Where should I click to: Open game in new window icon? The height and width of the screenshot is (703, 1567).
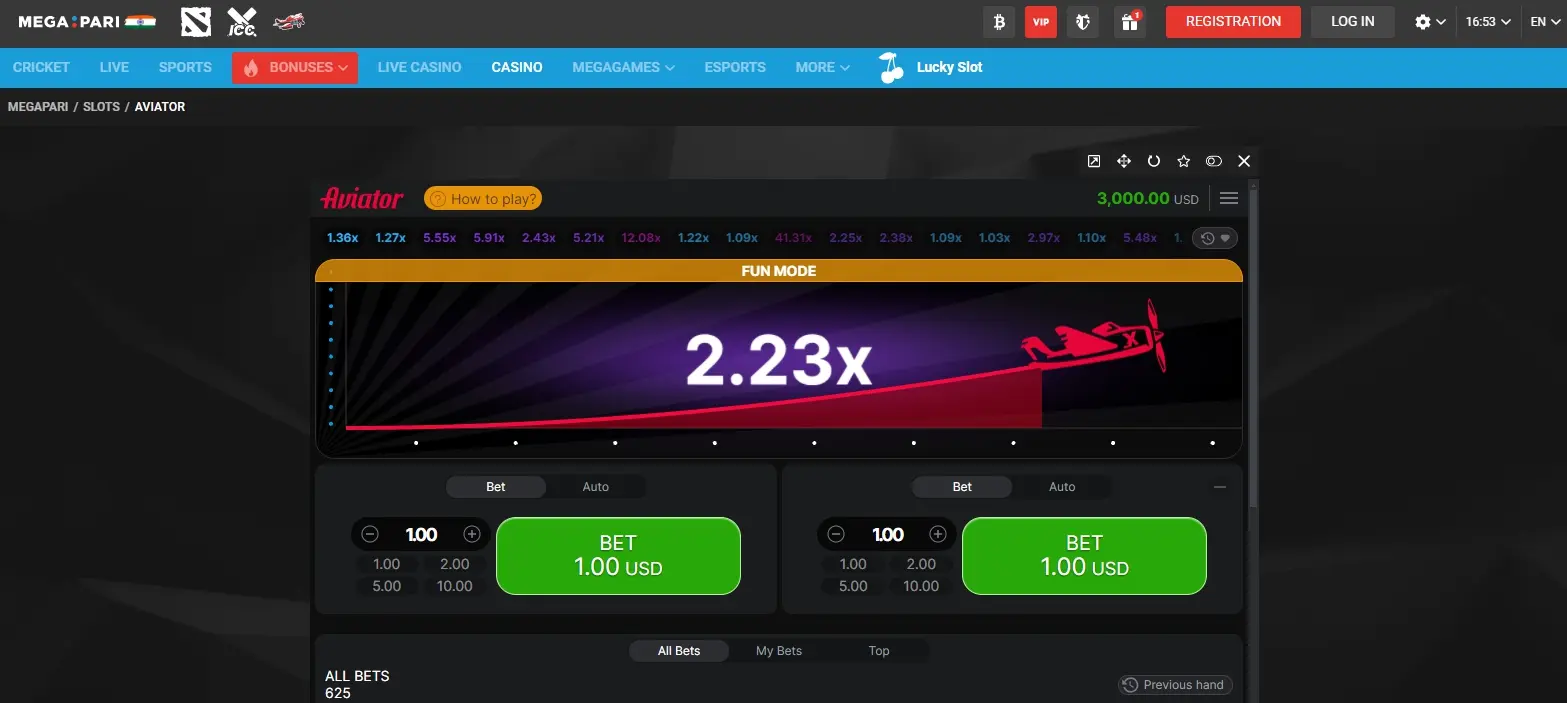tap(1094, 161)
